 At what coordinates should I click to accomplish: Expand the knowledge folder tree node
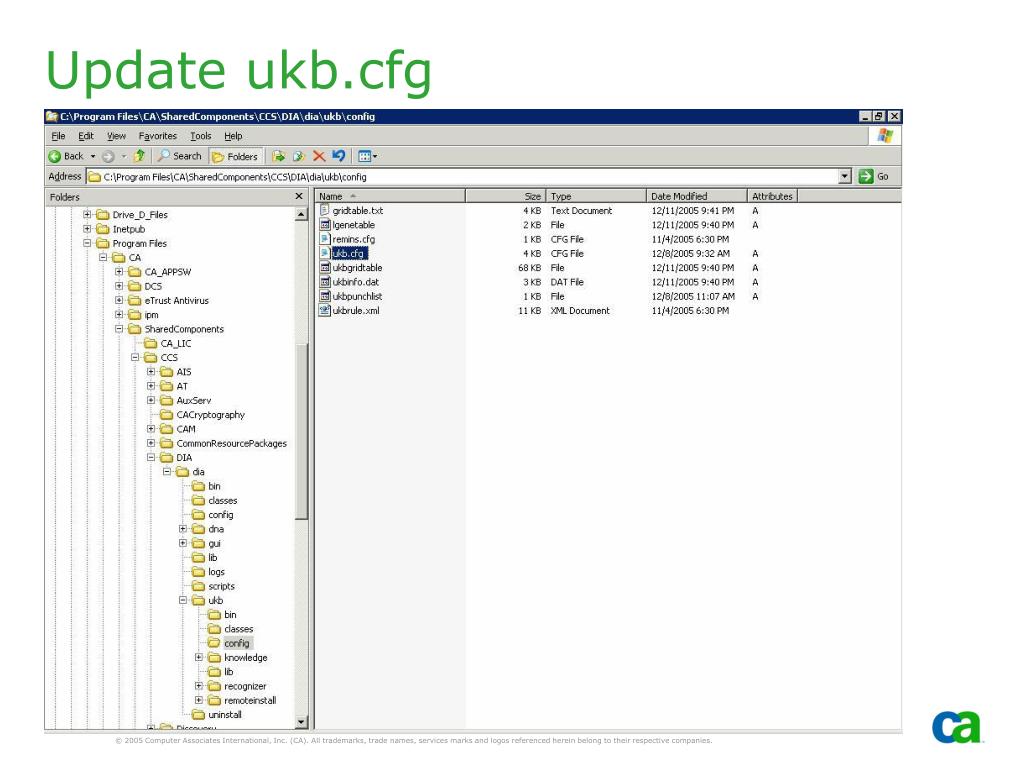[x=199, y=658]
